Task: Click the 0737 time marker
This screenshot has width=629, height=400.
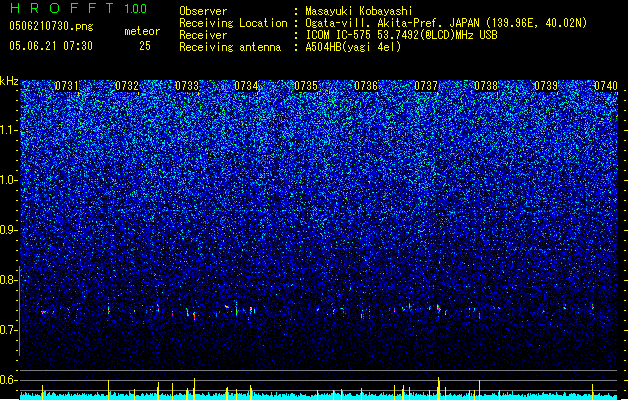Action: pos(426,86)
